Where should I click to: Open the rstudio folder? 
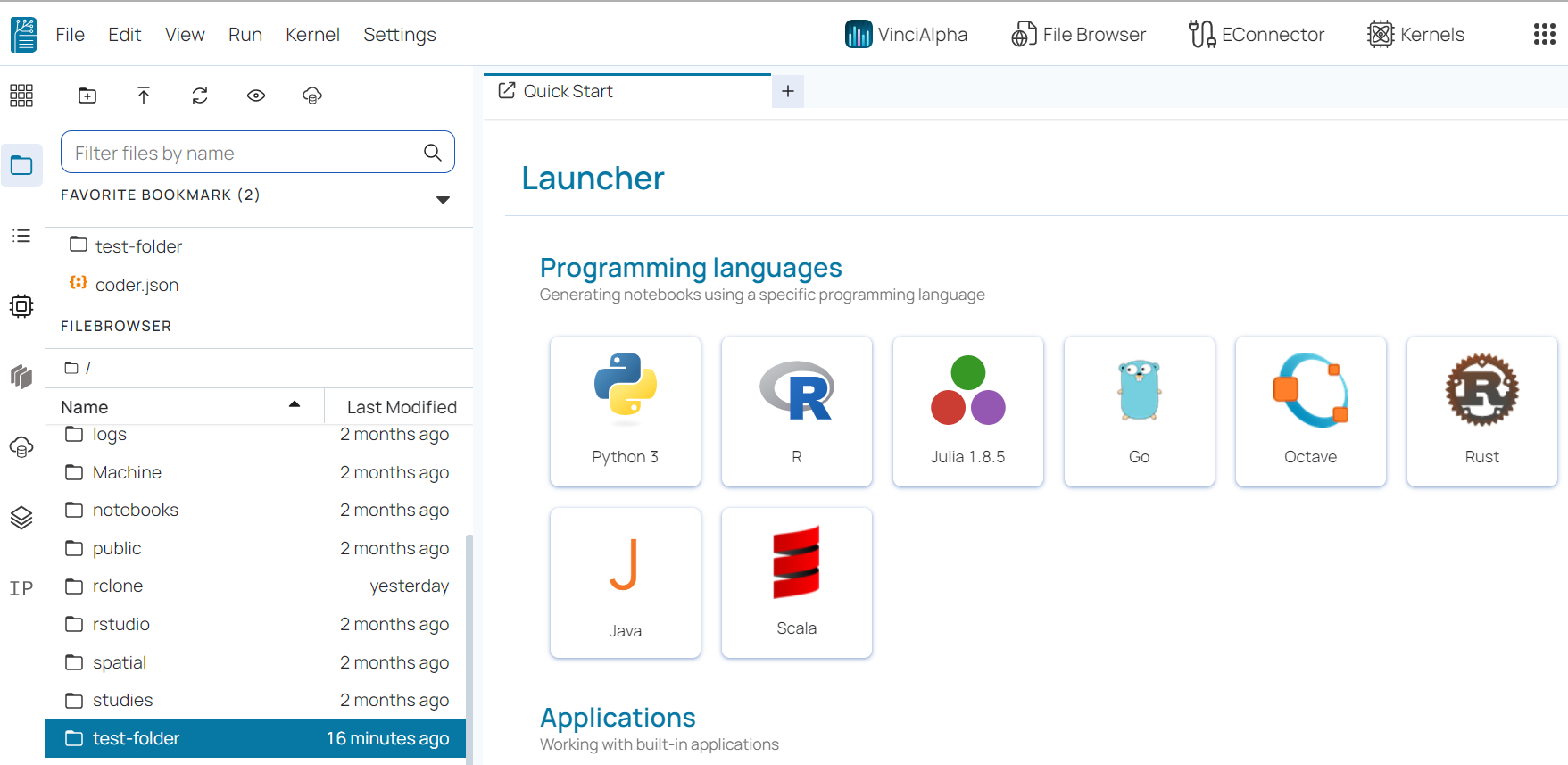[255, 624]
